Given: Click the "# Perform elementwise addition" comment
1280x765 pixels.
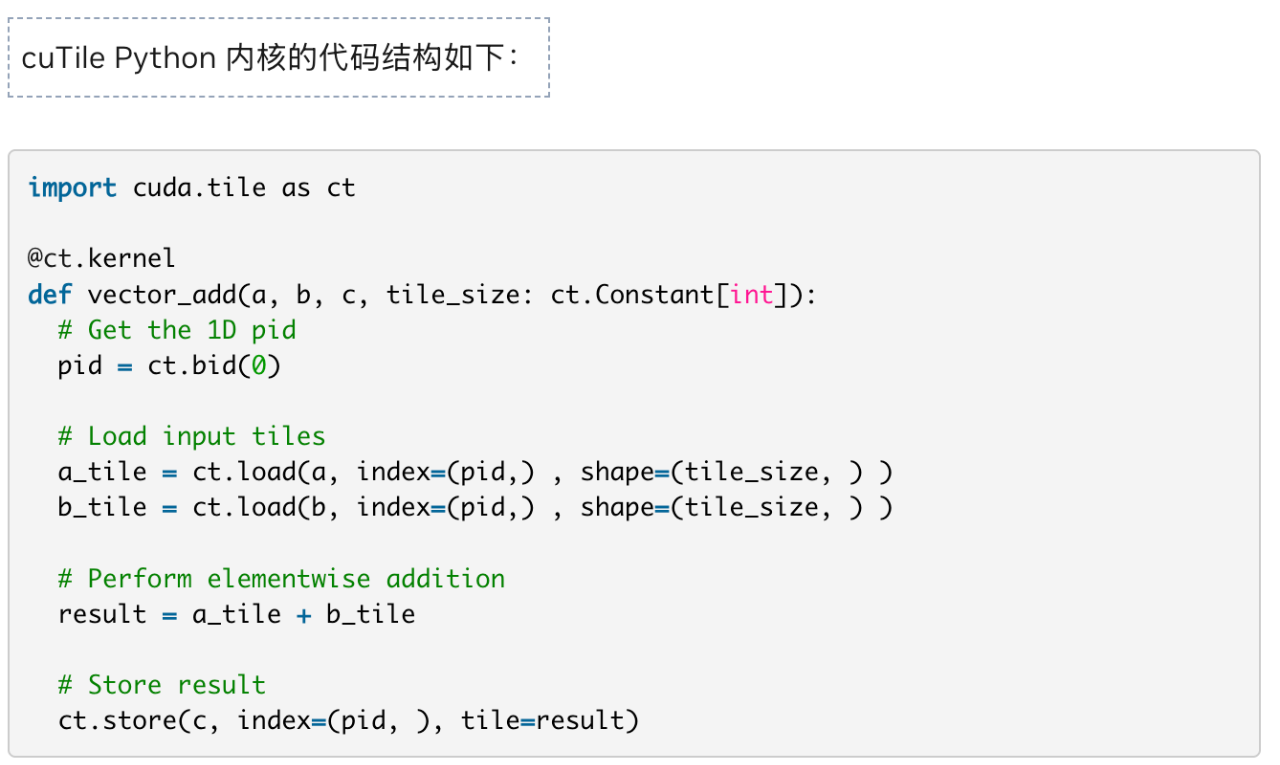Looking at the screenshot, I should (281, 578).
